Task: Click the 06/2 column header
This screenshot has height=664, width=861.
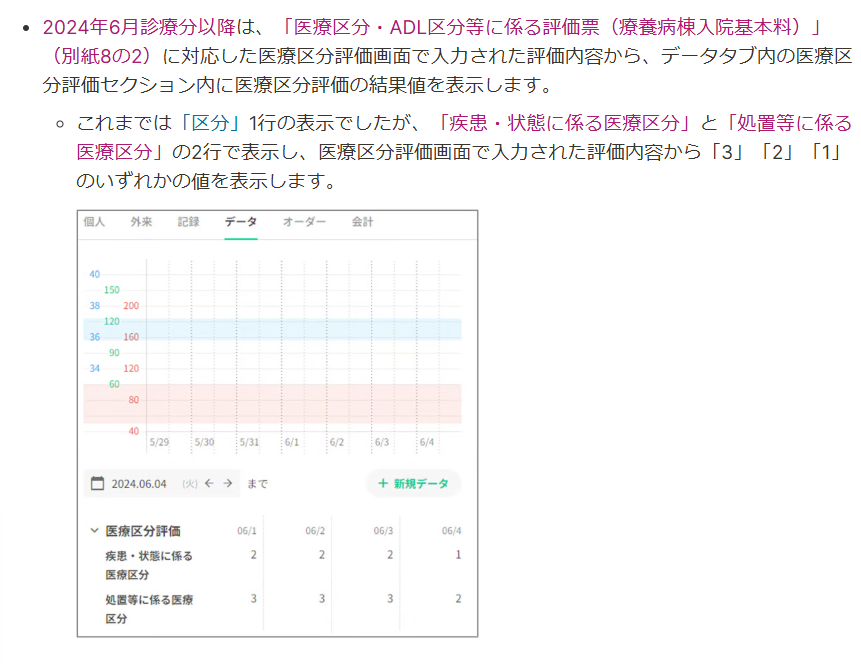Action: tap(315, 531)
